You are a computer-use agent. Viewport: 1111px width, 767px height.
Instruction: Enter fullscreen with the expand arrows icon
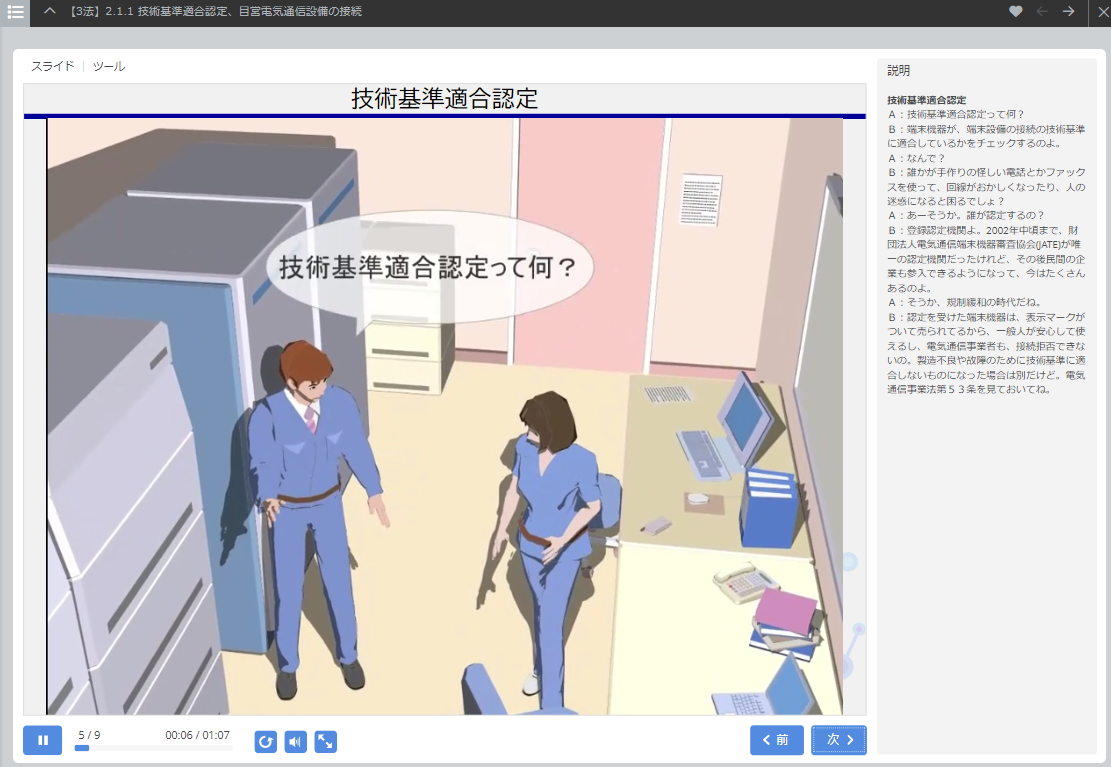[325, 741]
